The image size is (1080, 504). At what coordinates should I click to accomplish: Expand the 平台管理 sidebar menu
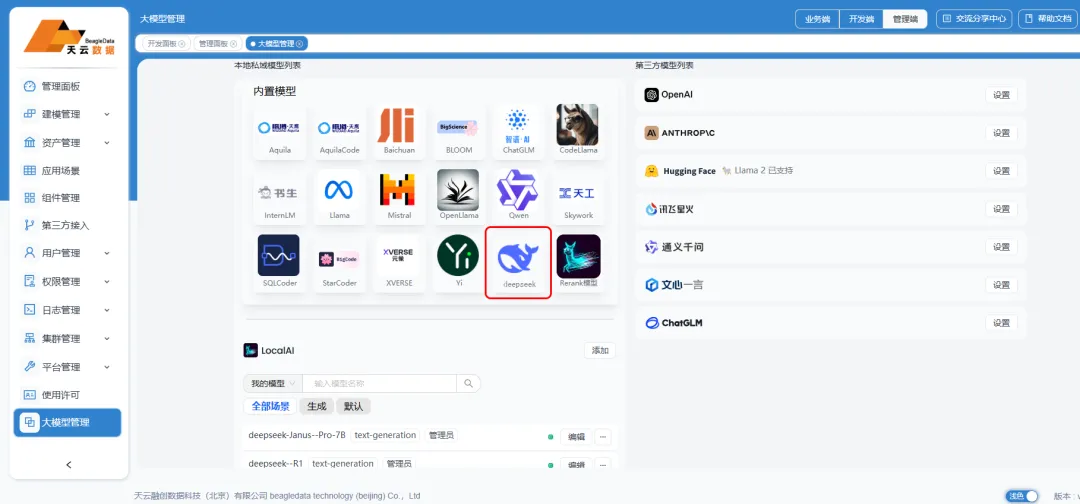(x=68, y=366)
